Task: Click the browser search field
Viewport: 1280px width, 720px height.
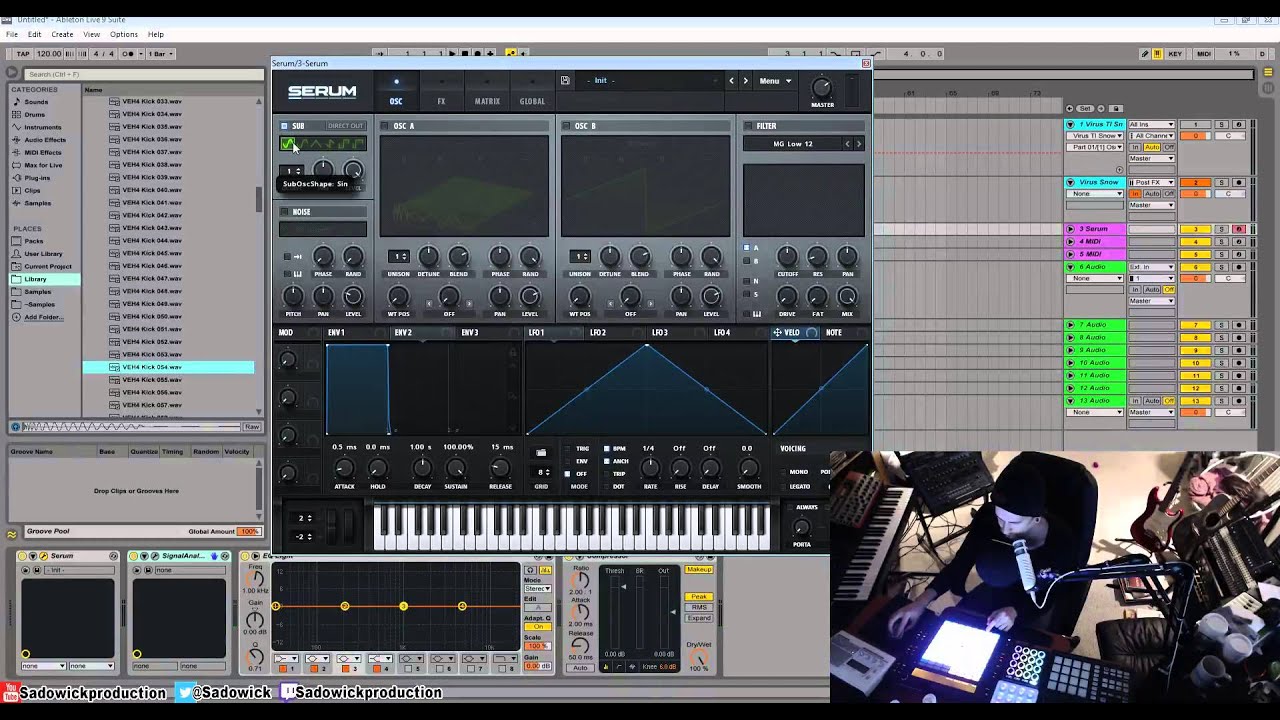Action: (x=142, y=73)
